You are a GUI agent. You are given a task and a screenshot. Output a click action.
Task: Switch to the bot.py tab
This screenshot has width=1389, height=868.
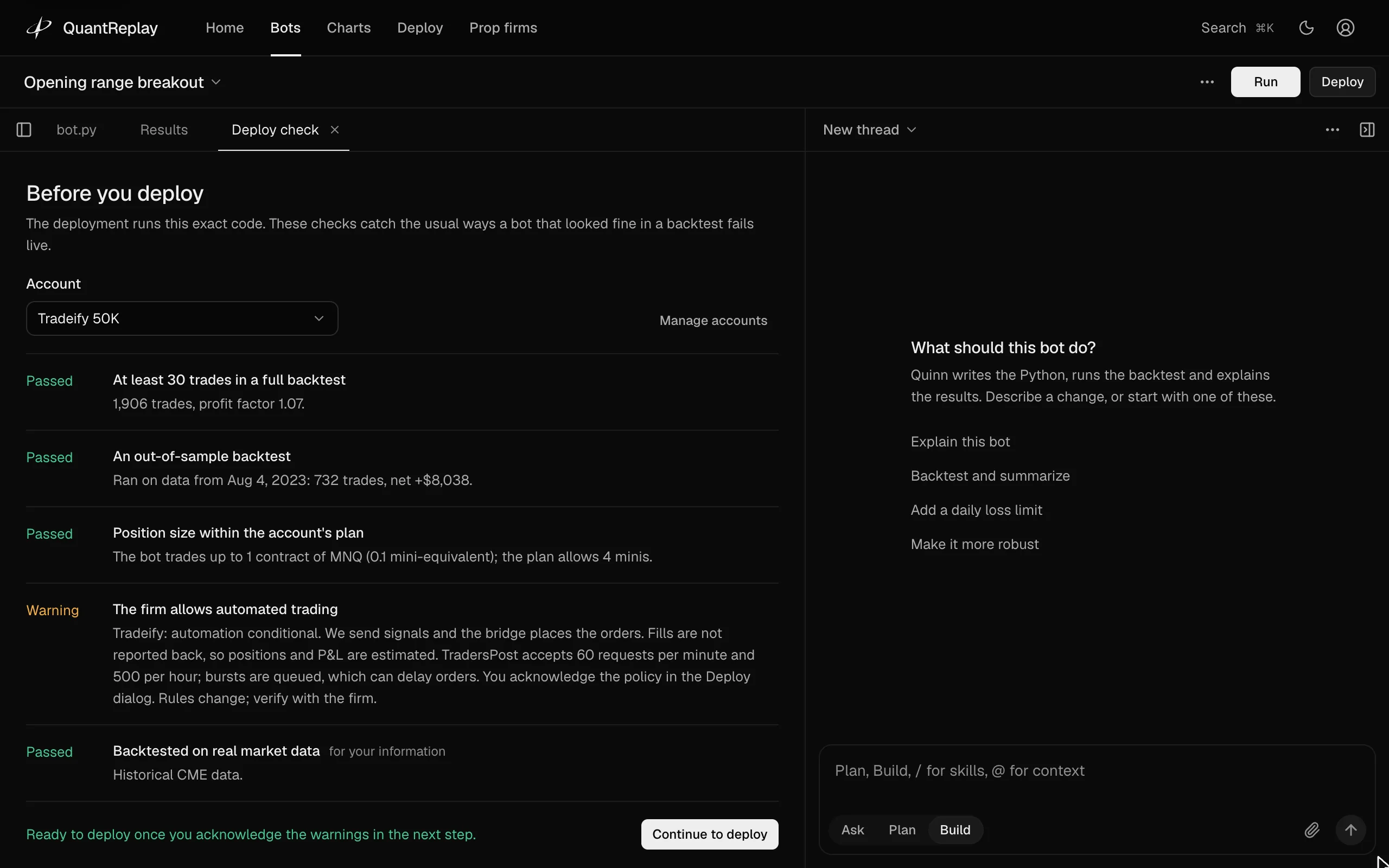(77, 130)
